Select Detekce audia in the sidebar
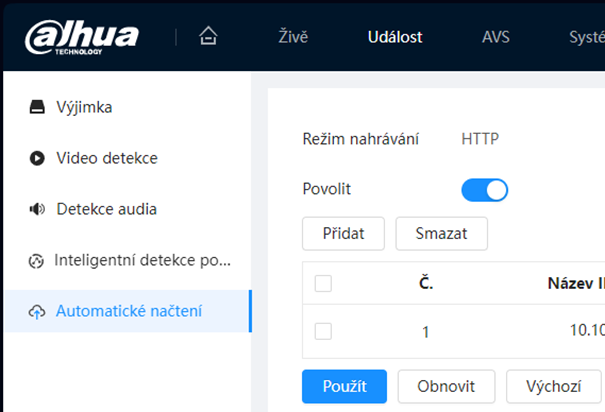Screen dimensions: 605x412 coord(107,209)
